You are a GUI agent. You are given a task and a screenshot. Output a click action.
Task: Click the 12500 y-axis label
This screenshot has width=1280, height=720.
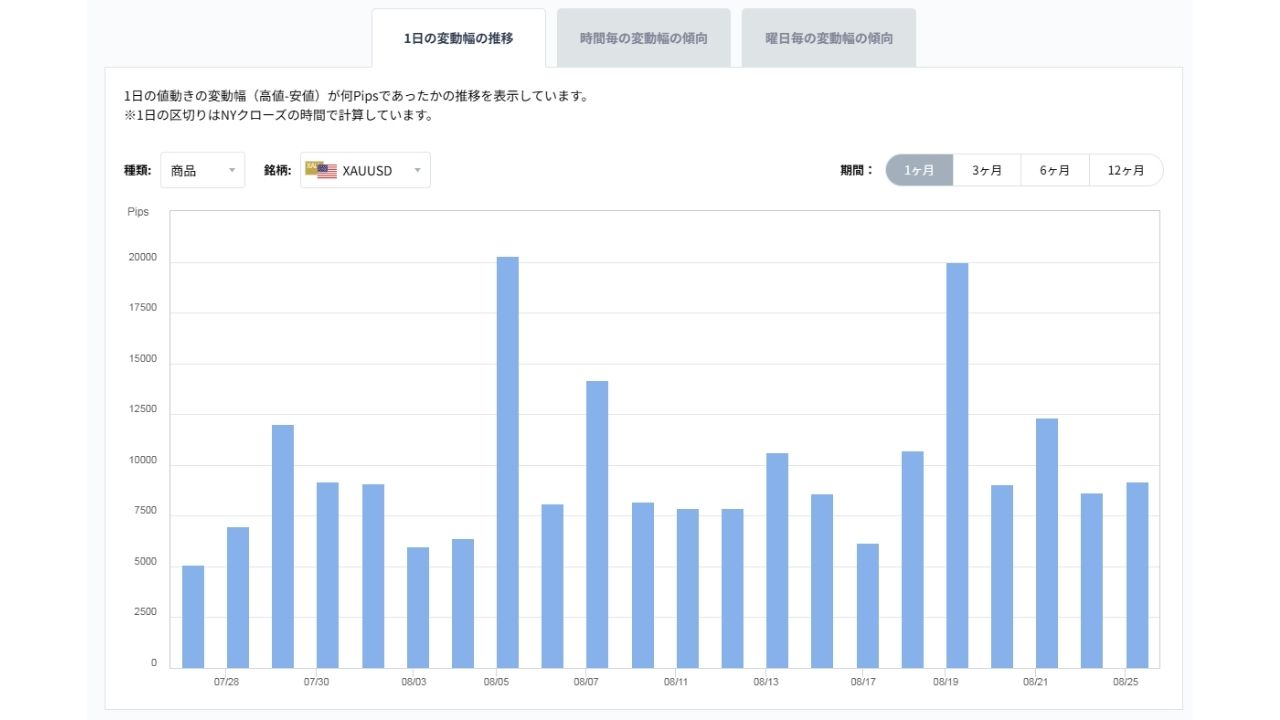[142, 410]
